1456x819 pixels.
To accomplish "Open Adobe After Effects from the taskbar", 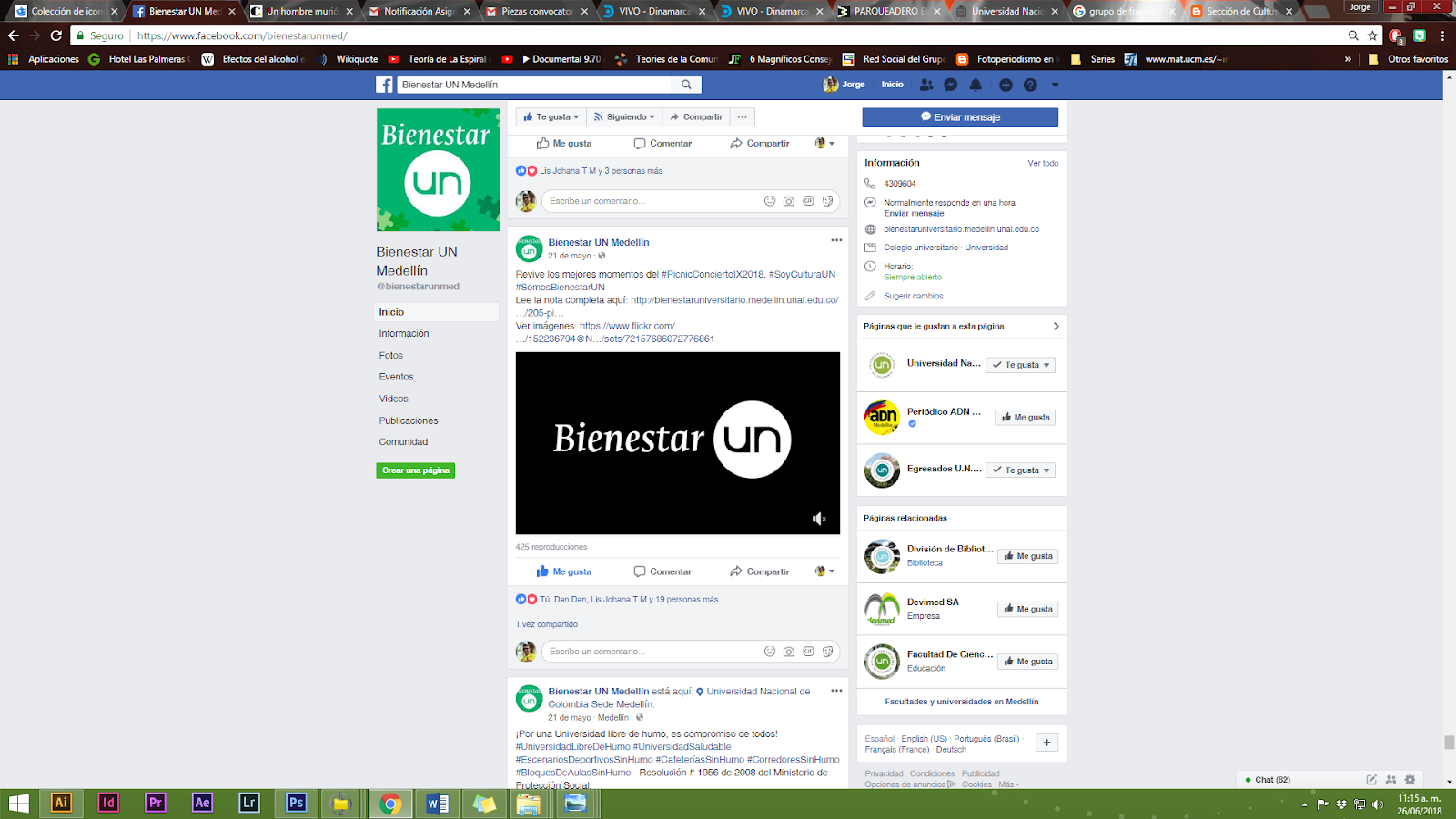I will click(203, 803).
